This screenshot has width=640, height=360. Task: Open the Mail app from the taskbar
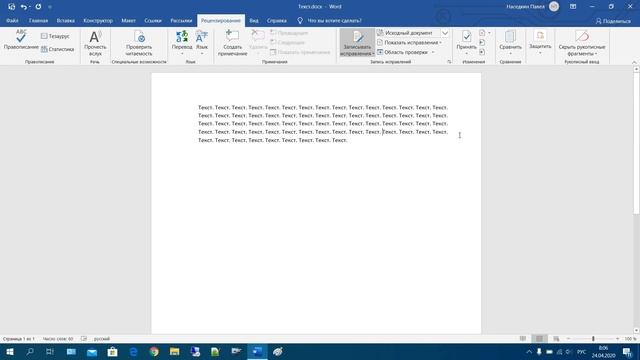click(92, 351)
